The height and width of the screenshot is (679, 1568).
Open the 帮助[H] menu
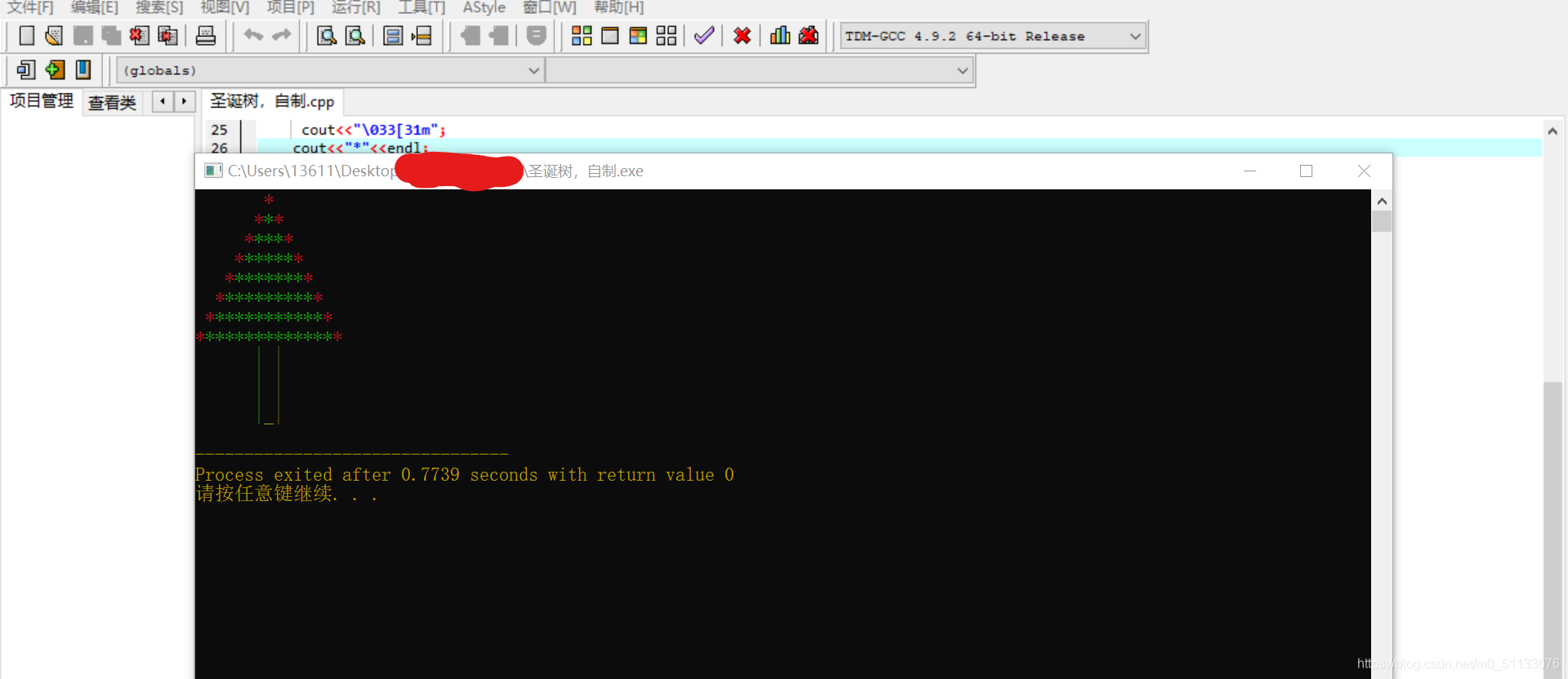619,7
